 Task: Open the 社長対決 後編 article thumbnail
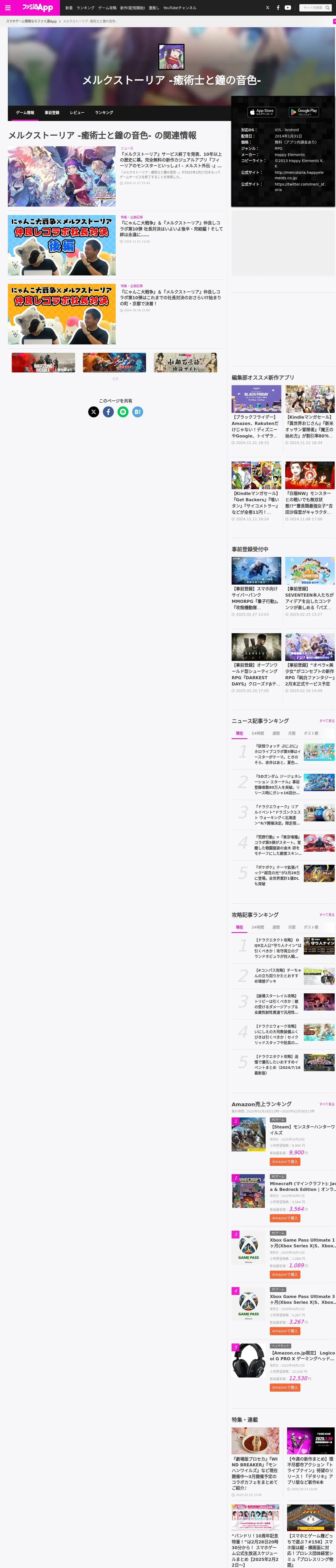[61, 245]
